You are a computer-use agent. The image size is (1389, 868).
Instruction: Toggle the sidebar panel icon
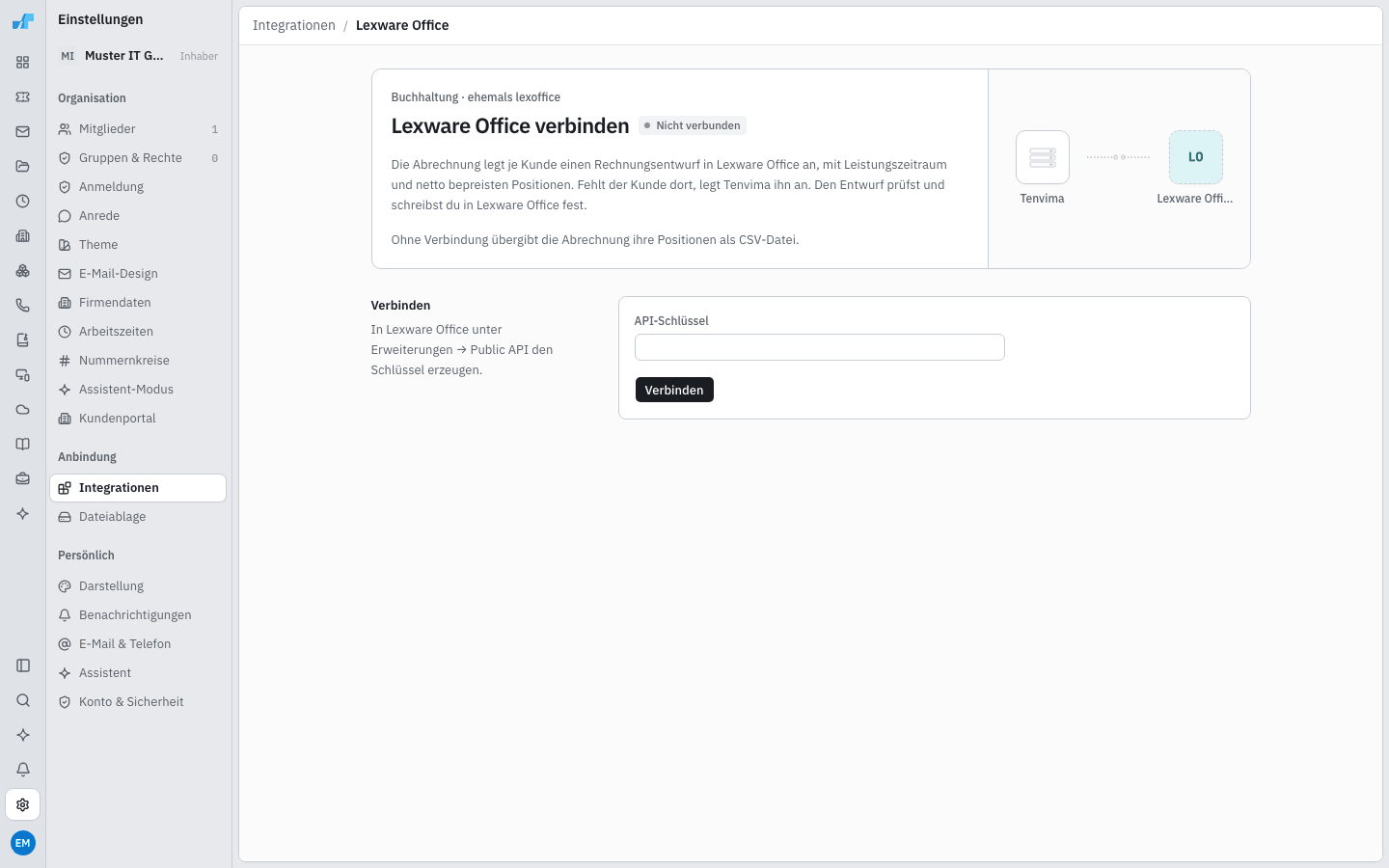23,665
